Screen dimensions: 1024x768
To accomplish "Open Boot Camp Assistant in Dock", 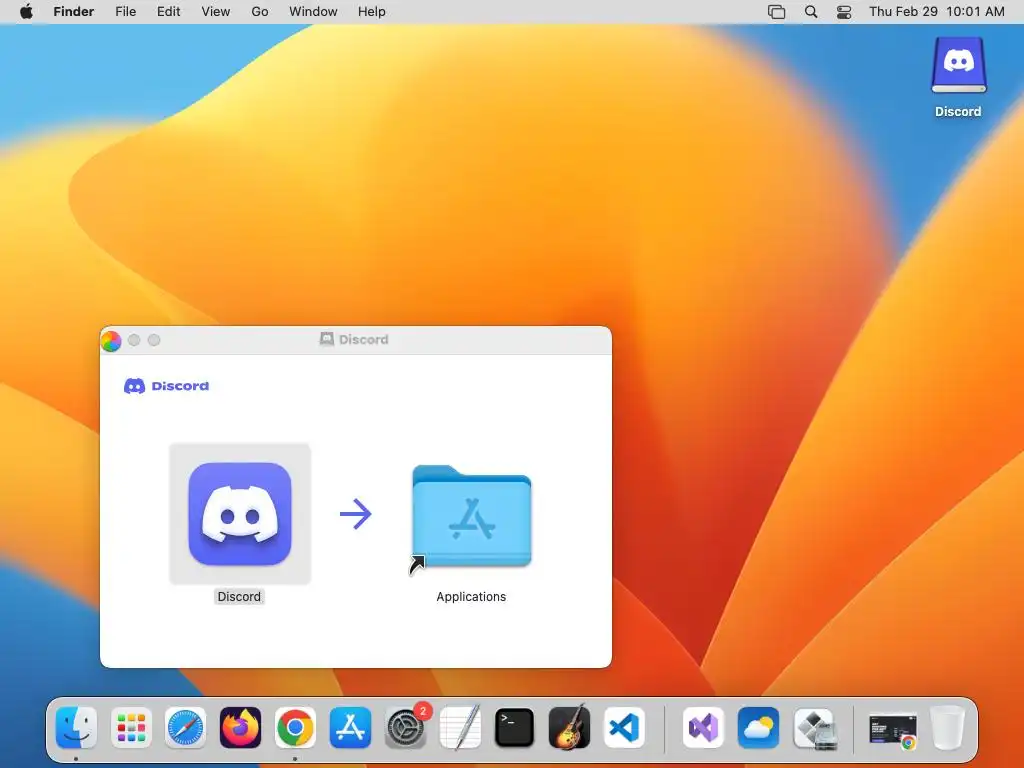I will click(x=814, y=727).
